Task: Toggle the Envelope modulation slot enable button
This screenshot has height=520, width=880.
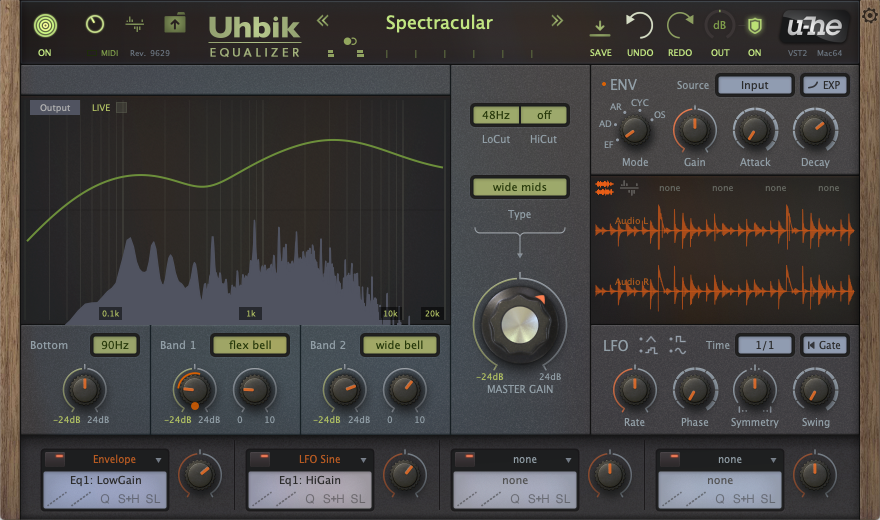Action: point(55,459)
